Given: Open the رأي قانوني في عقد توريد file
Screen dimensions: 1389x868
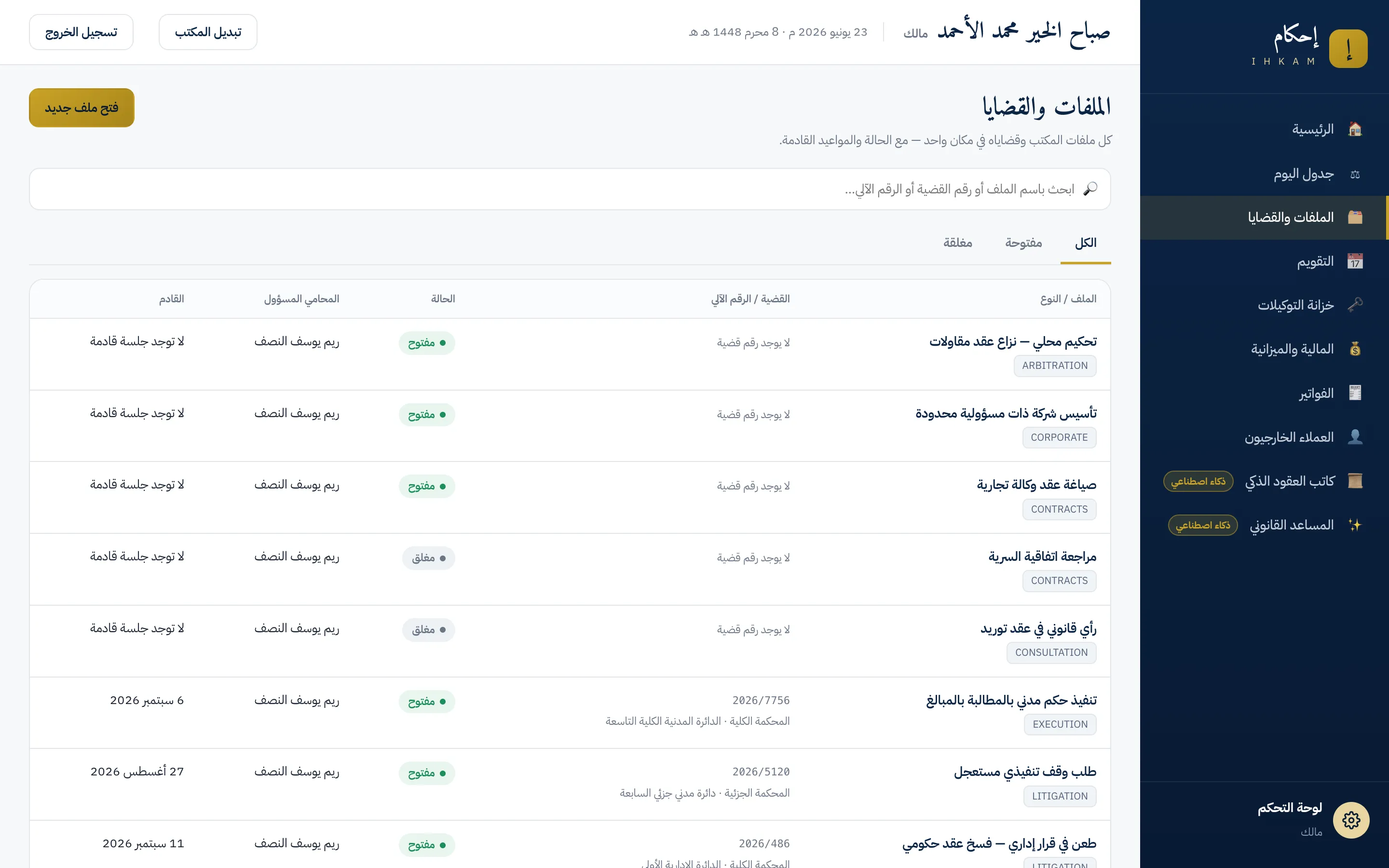Looking at the screenshot, I should (x=1038, y=629).
